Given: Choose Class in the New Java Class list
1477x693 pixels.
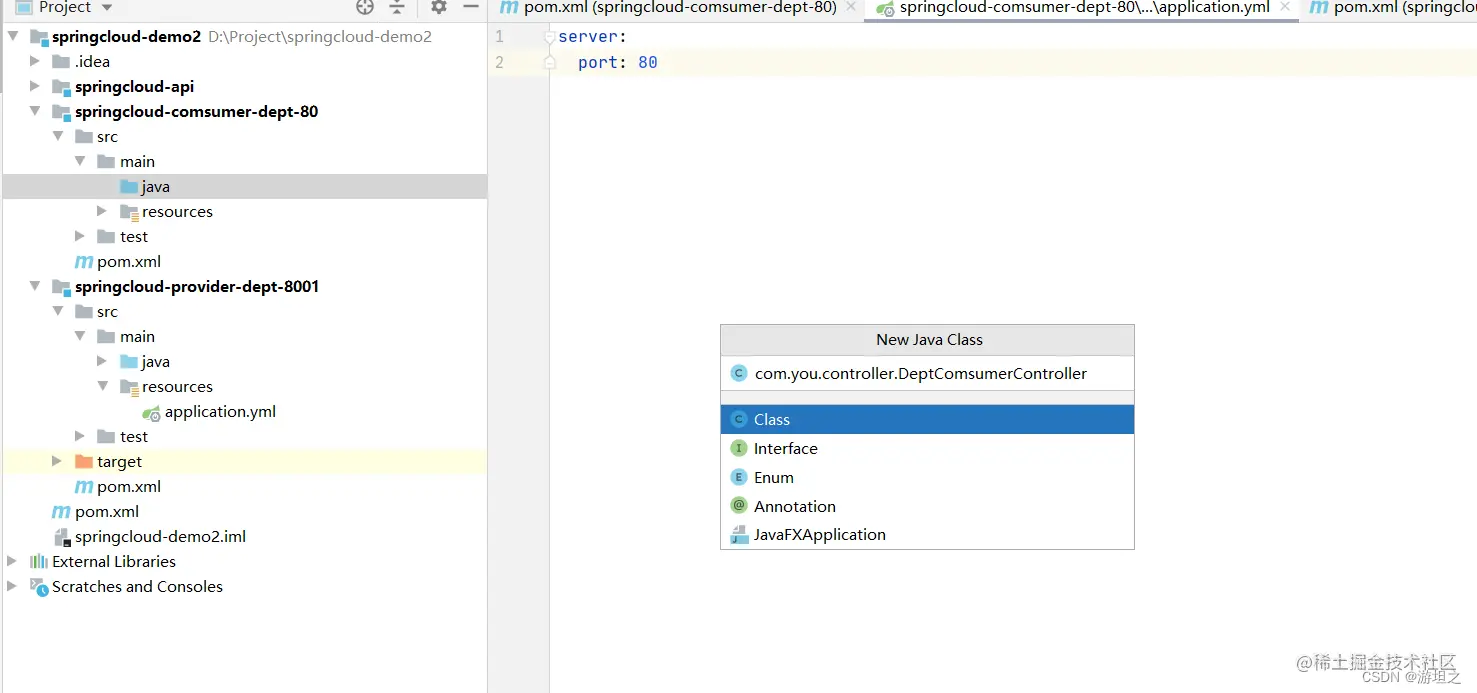Looking at the screenshot, I should point(927,420).
